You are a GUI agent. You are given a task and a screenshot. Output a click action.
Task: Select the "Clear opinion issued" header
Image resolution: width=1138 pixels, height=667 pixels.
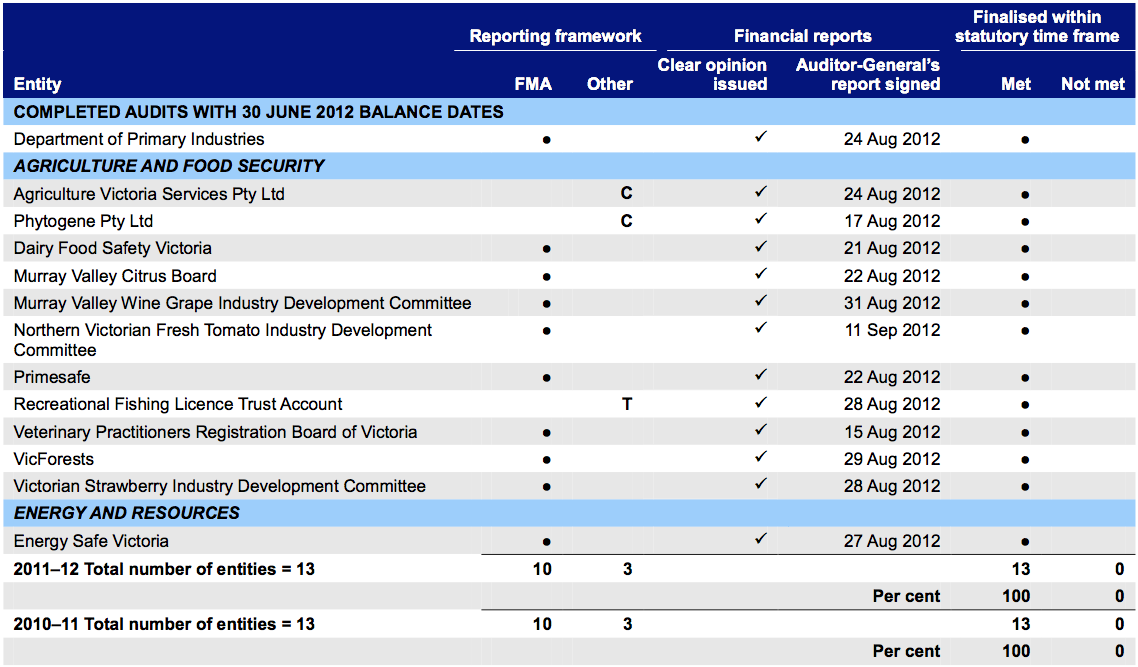(x=712, y=75)
